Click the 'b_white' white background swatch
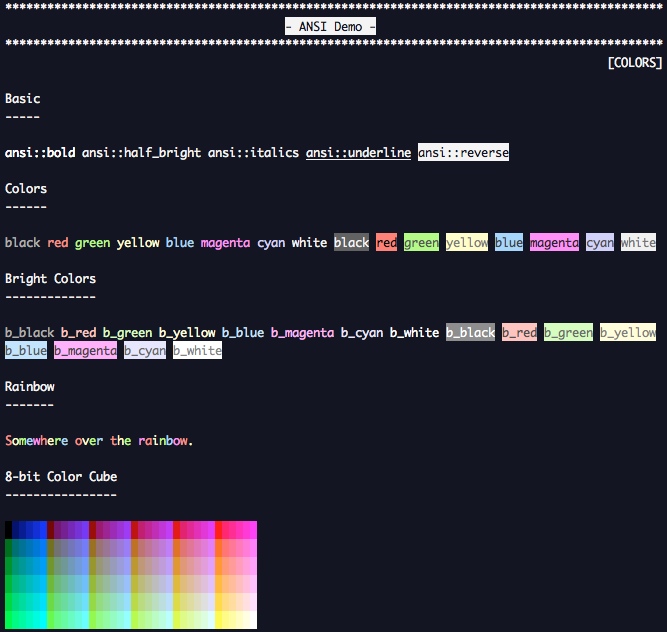Viewport: 667px width, 632px height. pyautogui.click(x=197, y=350)
